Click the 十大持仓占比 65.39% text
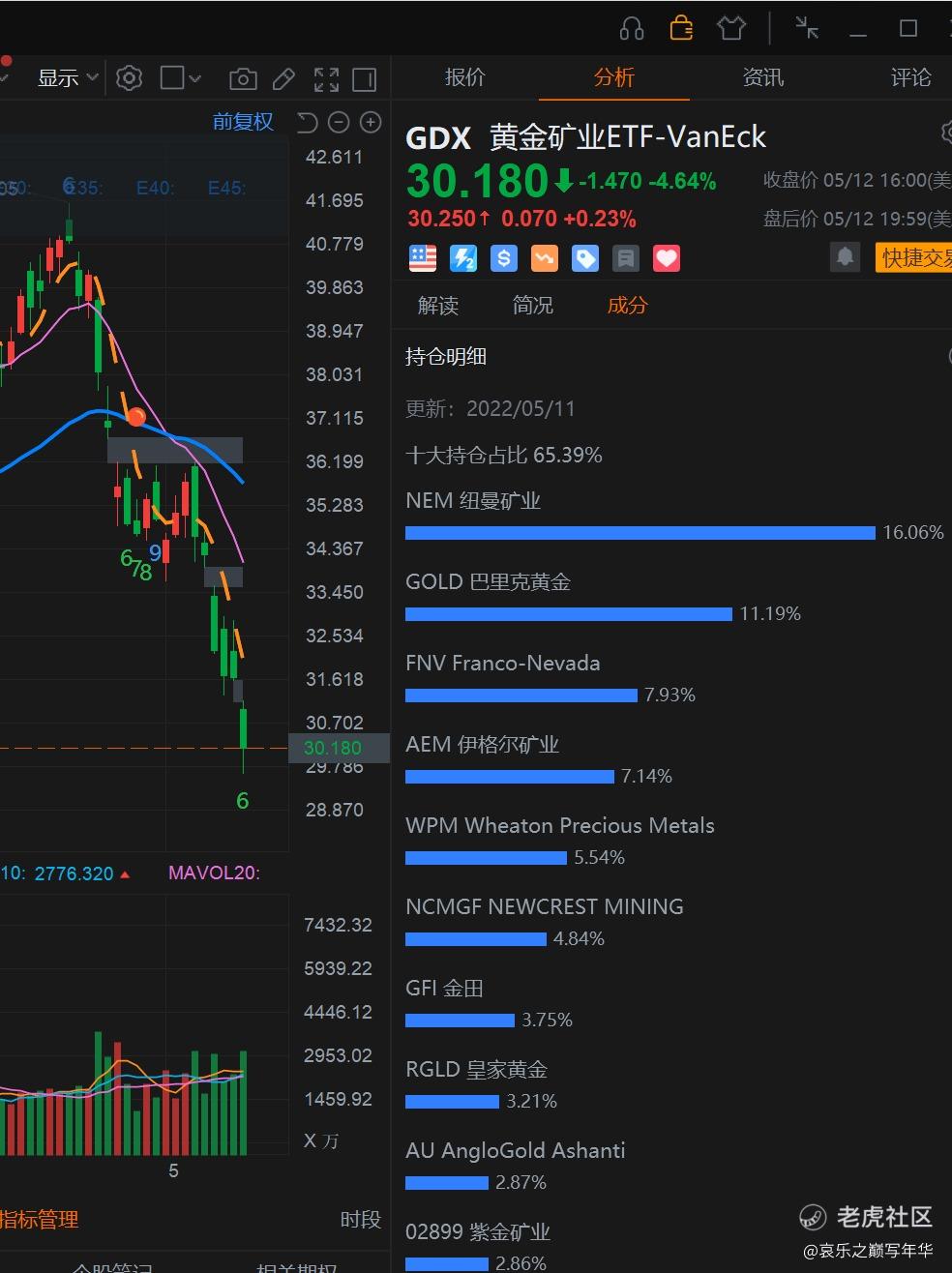952x1273 pixels. point(503,455)
